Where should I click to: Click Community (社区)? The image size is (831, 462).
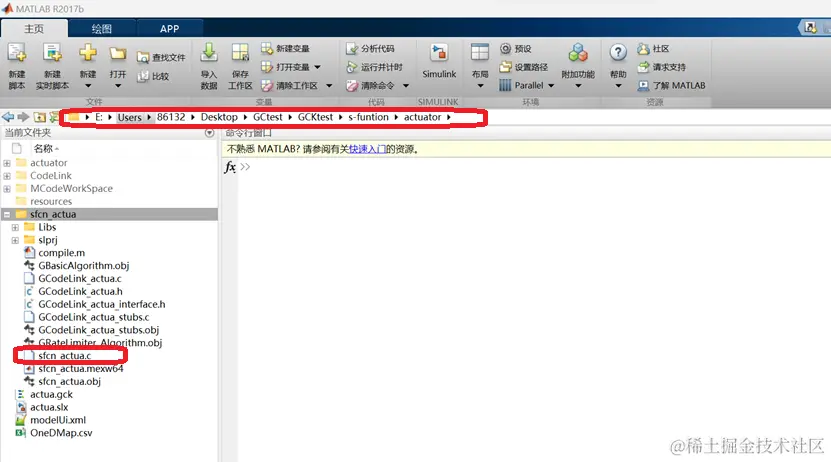coord(653,49)
